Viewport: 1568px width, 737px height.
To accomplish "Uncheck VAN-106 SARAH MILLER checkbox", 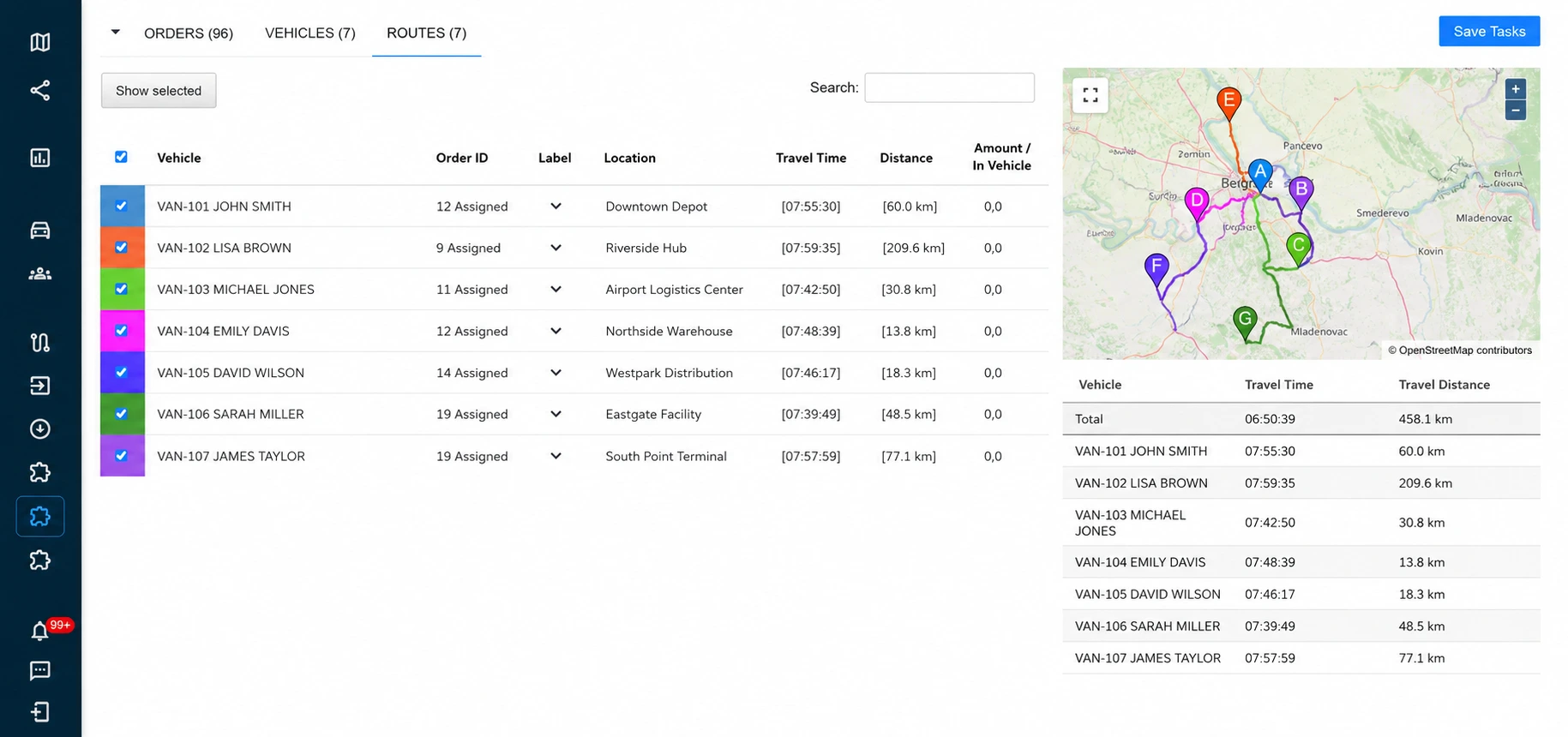I will click(x=121, y=413).
